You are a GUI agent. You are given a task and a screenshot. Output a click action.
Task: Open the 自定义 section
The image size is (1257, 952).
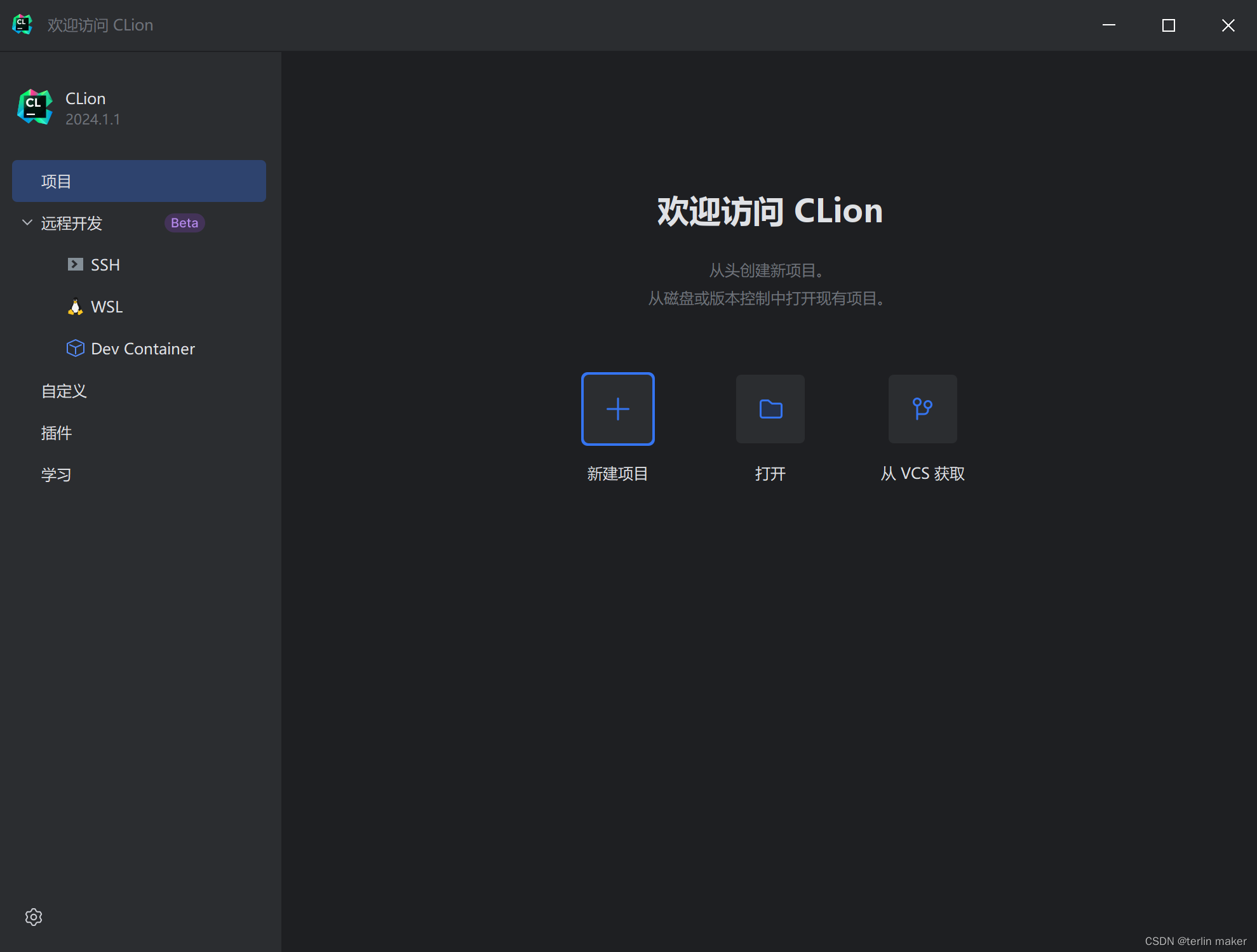click(x=64, y=391)
